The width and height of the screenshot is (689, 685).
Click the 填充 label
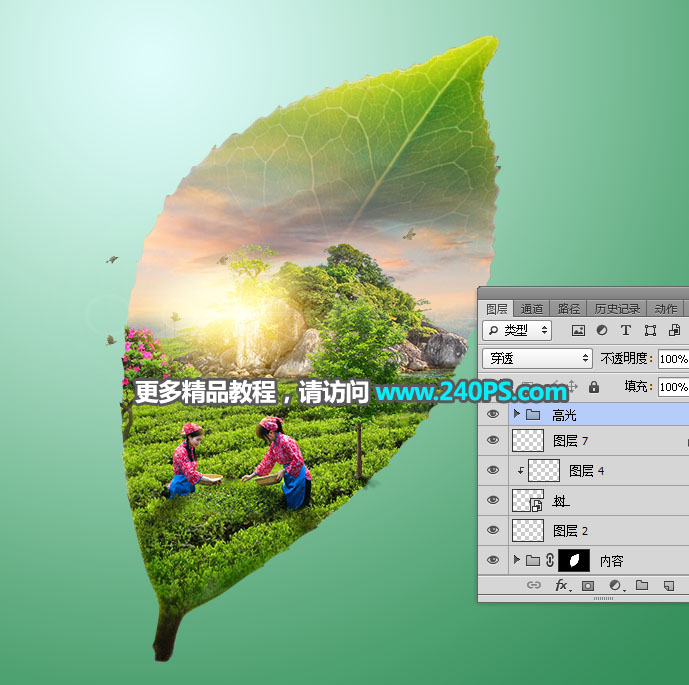(638, 386)
